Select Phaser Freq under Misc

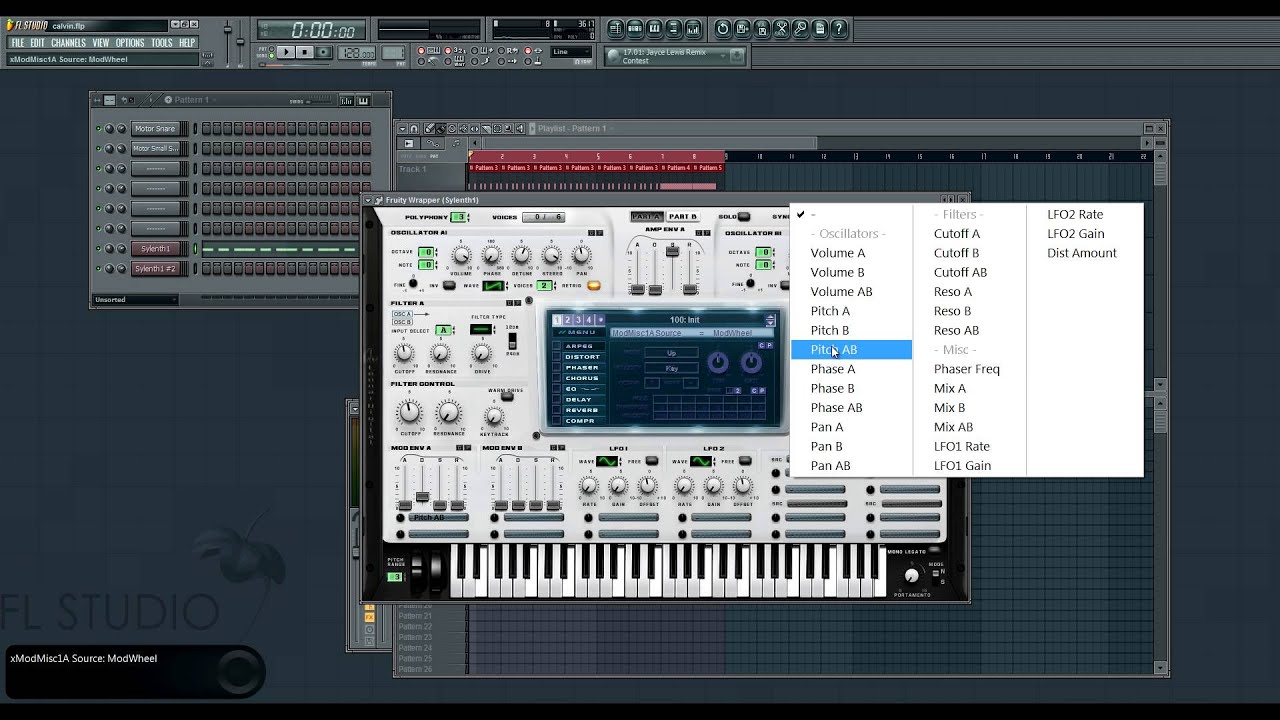967,369
